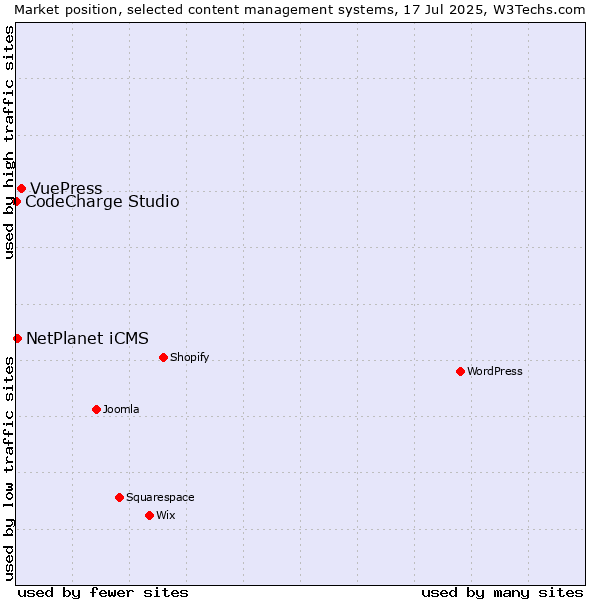The height and width of the screenshot is (600, 600).
Task: Select the Squarespace label text
Action: (160, 497)
